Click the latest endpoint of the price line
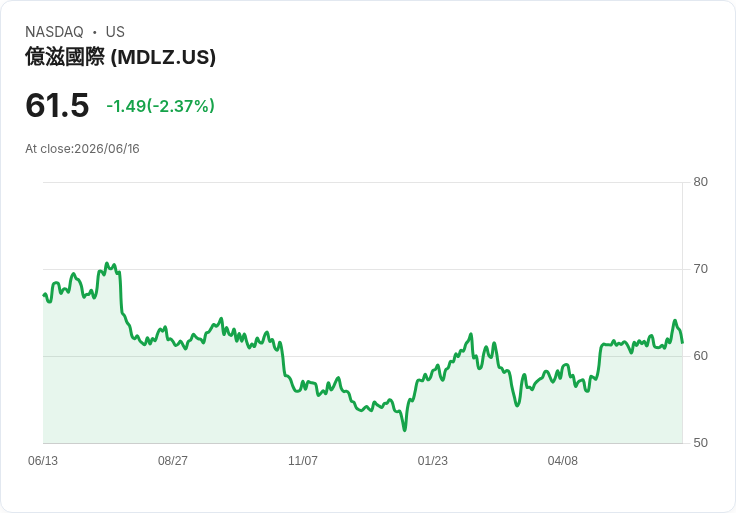The height and width of the screenshot is (513, 736). coord(682,342)
